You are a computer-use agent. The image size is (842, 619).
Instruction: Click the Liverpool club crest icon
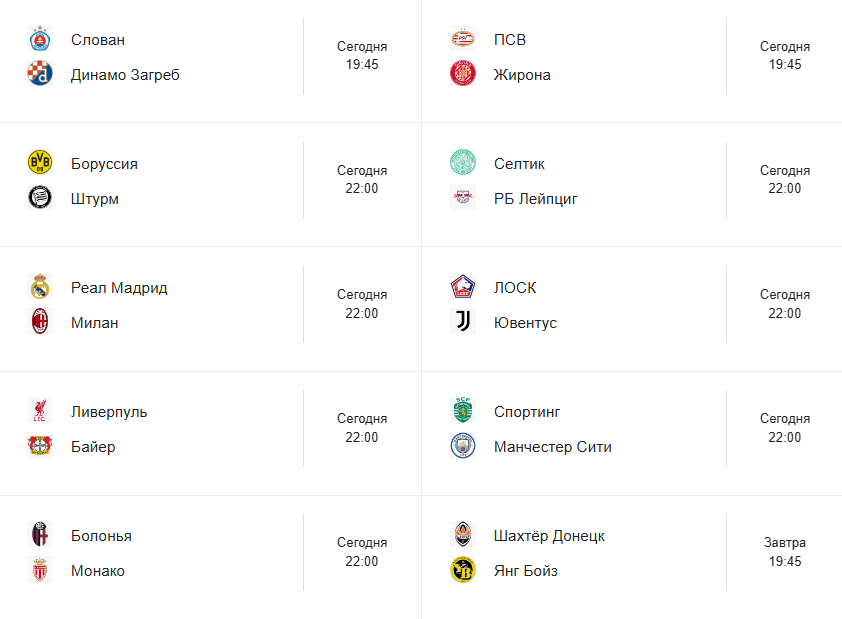coord(39,411)
